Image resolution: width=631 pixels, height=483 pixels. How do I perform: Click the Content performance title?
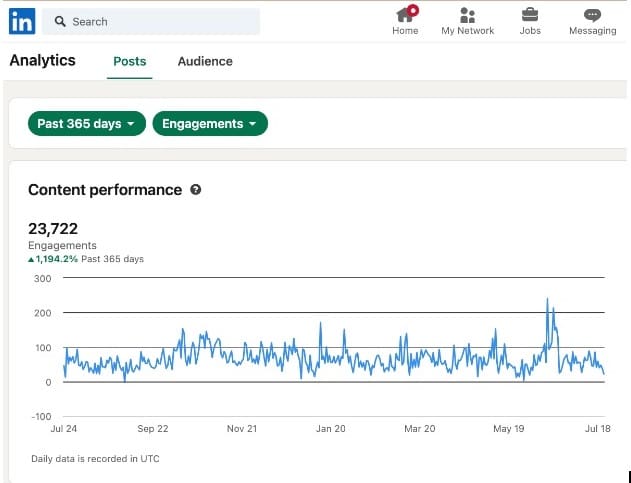click(105, 190)
